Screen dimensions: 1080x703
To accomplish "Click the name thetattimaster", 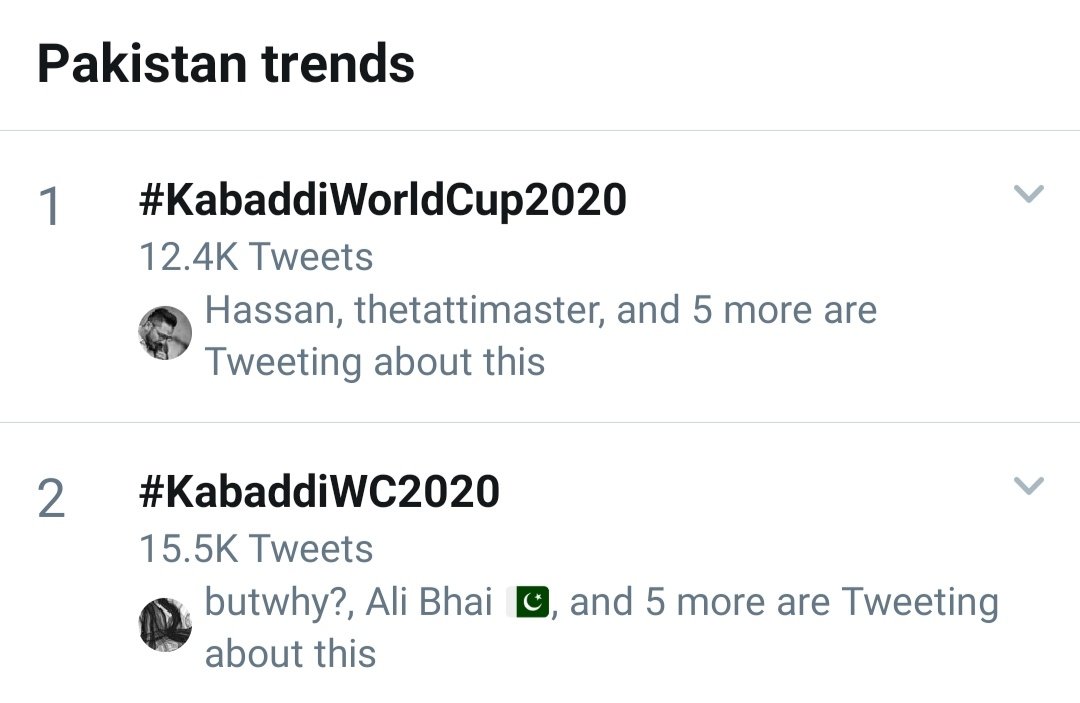I will pyautogui.click(x=480, y=310).
